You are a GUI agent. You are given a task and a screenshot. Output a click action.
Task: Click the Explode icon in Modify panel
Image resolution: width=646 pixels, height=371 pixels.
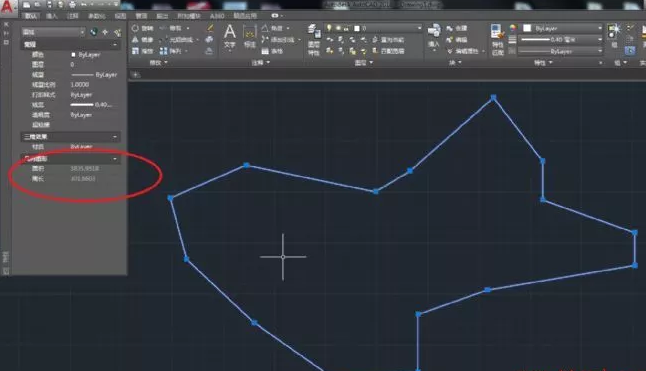point(209,40)
